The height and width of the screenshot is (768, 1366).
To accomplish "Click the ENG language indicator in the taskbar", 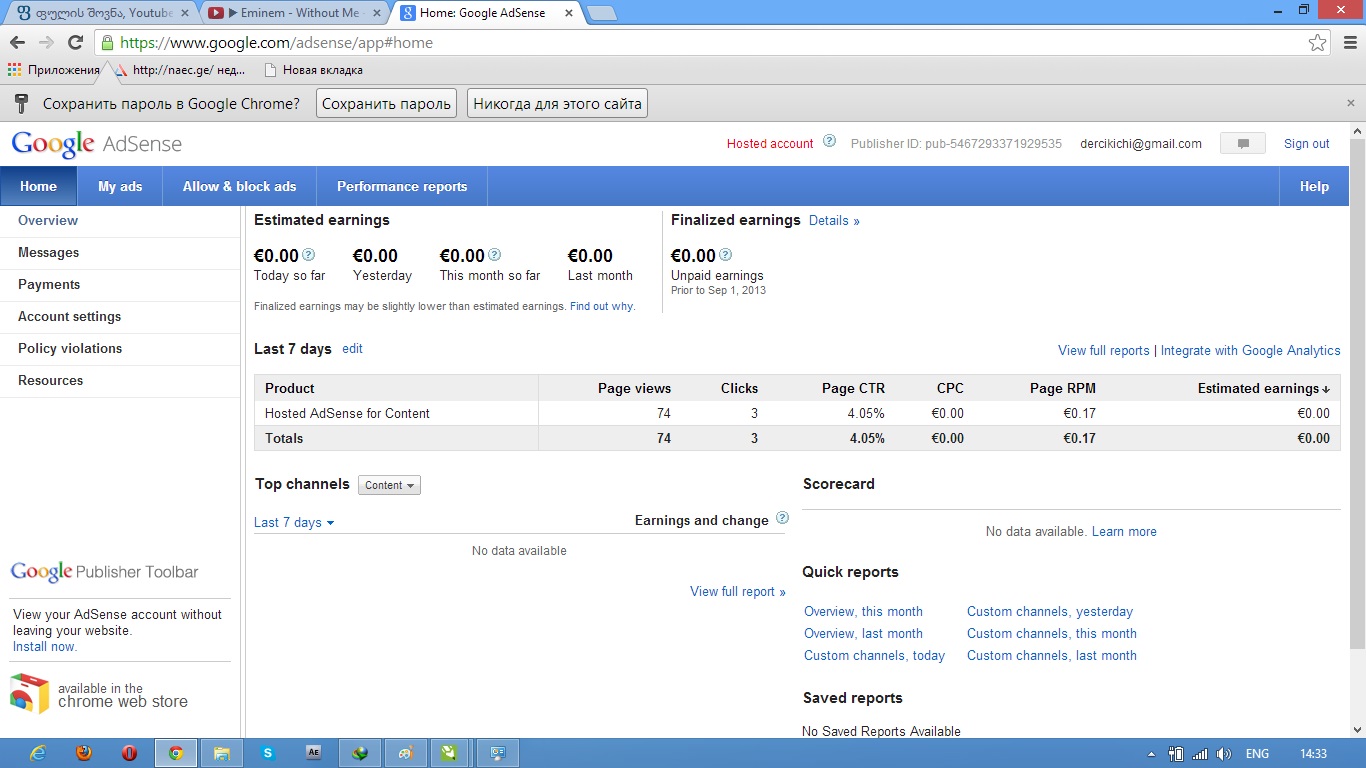I will 1257,754.
